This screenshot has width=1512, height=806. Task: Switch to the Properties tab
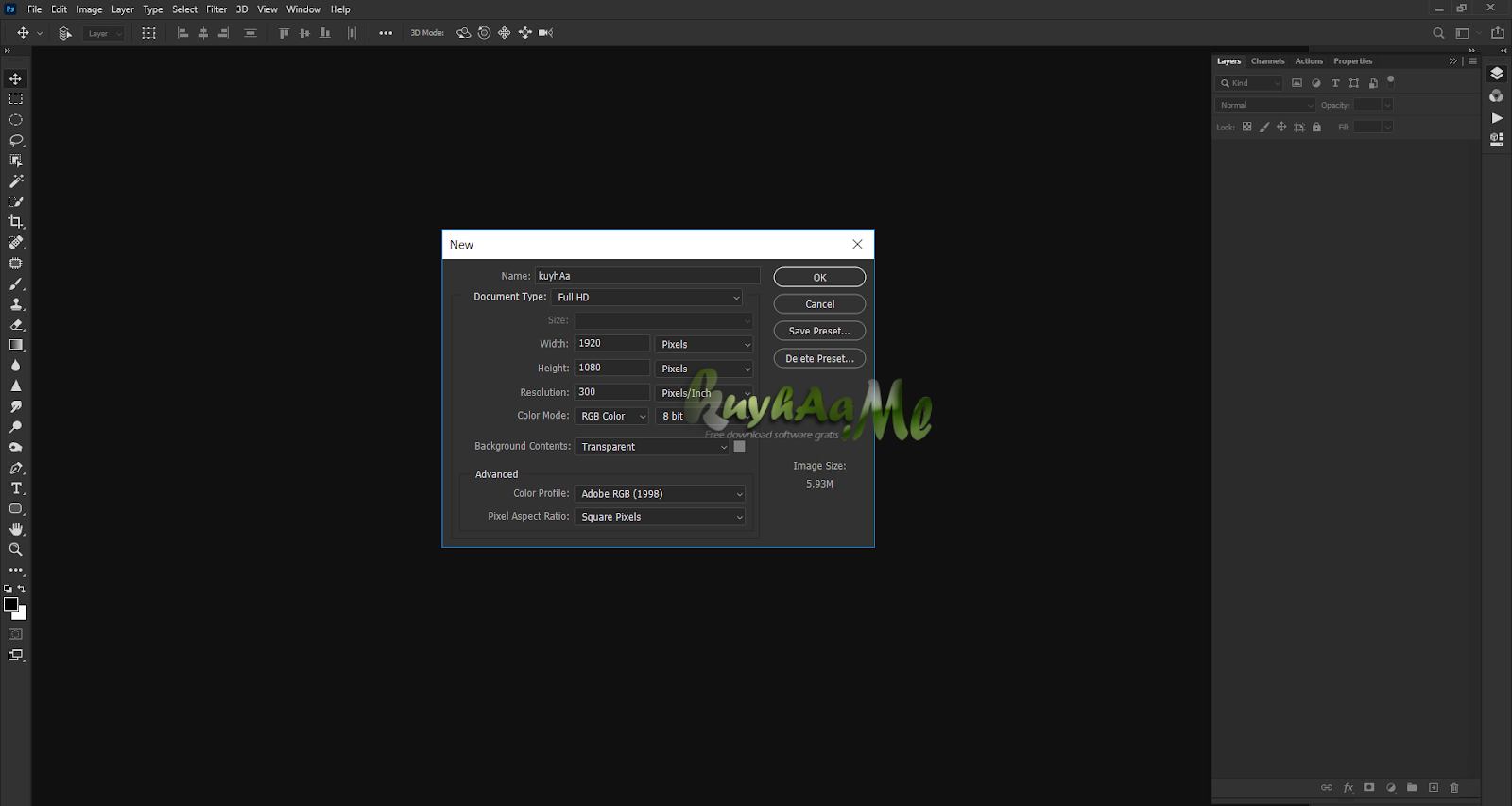(1352, 61)
